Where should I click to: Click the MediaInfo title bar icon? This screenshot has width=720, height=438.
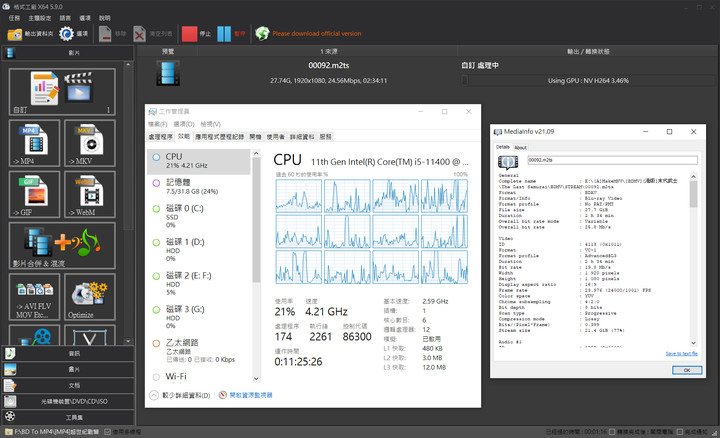pos(498,132)
